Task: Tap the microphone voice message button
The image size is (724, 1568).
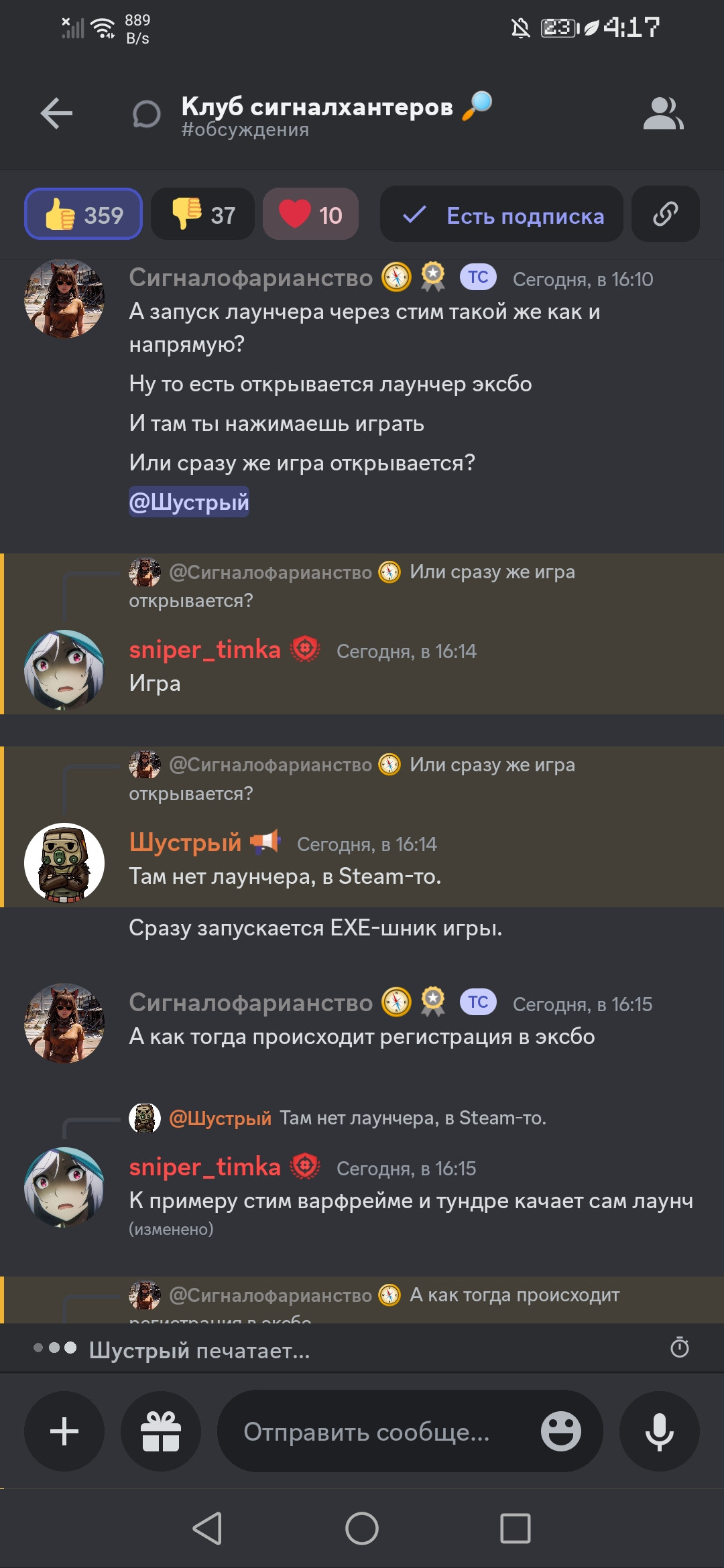Action: (660, 1431)
